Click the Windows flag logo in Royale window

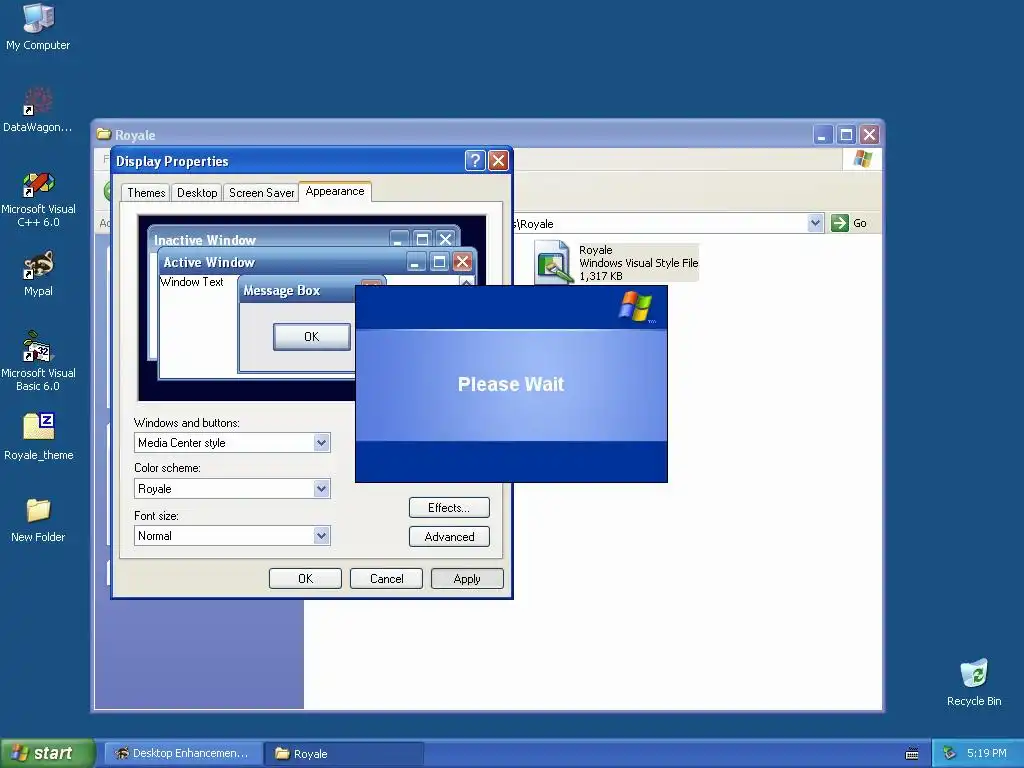pyautogui.click(x=862, y=159)
